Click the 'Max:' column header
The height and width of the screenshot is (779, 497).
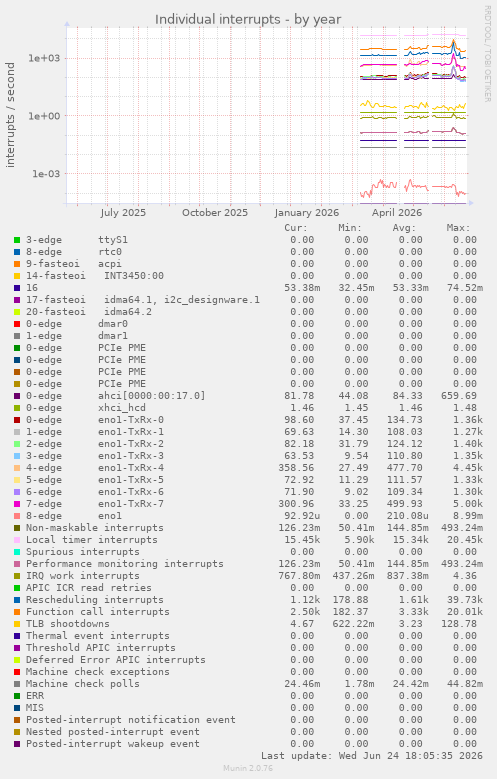pos(458,228)
